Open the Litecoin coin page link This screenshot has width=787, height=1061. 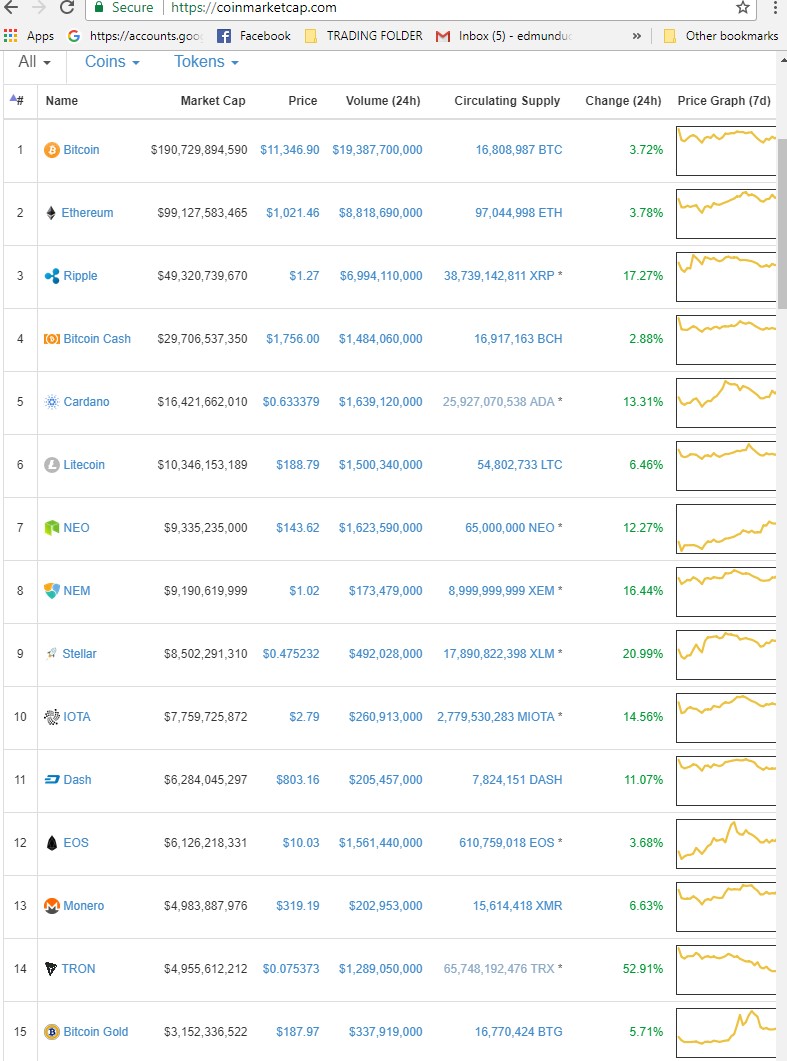(x=84, y=465)
